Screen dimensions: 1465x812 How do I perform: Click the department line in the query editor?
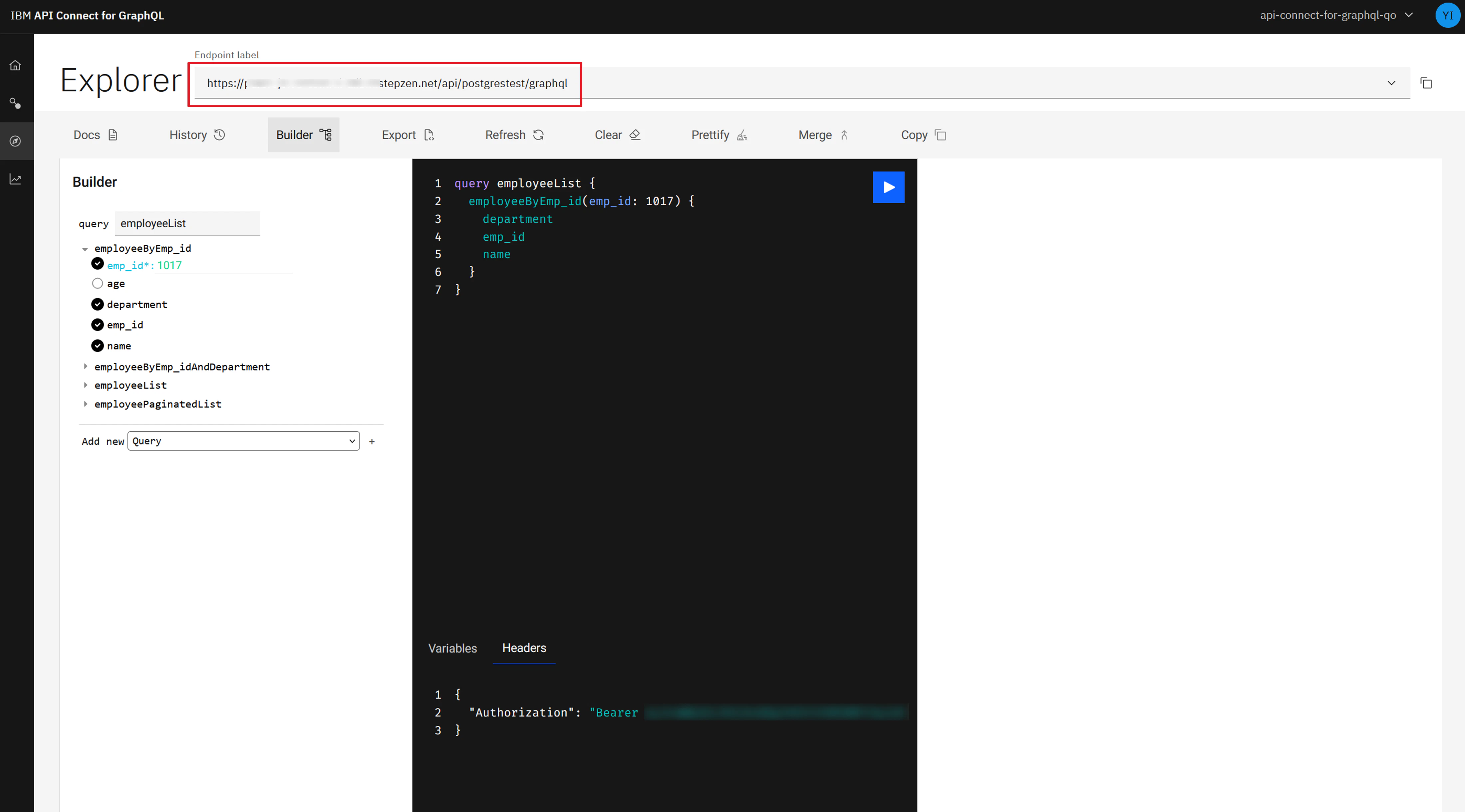coord(517,219)
